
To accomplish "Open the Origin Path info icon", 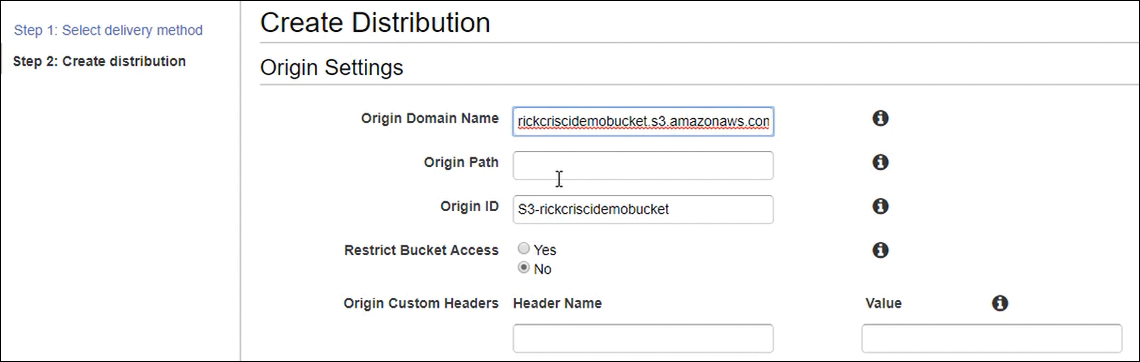I will click(880, 162).
